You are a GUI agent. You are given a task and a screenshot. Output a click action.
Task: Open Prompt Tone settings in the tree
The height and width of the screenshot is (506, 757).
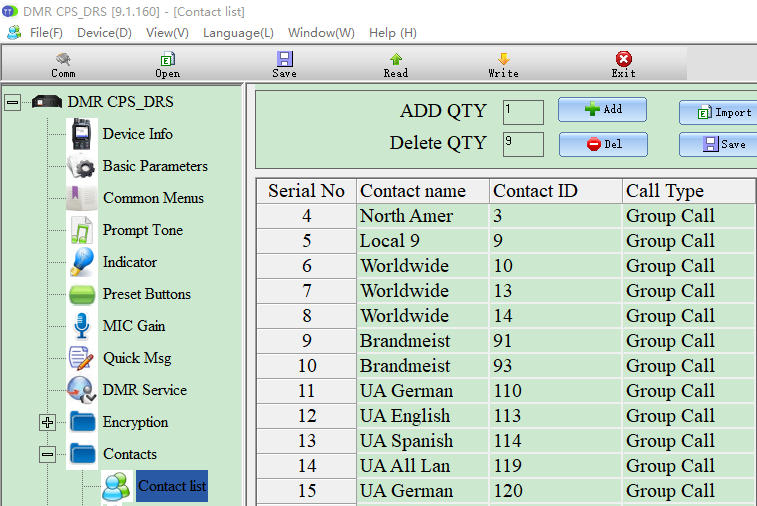pos(142,230)
